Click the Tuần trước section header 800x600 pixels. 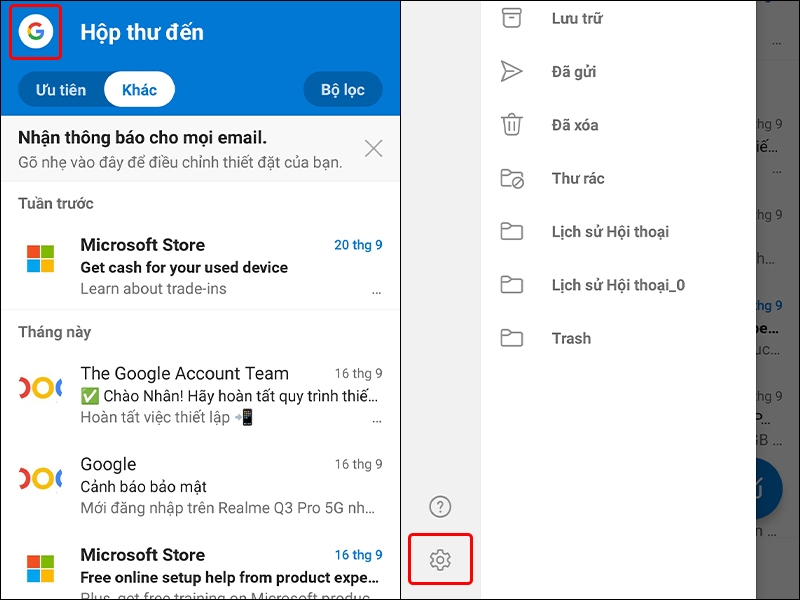click(56, 204)
